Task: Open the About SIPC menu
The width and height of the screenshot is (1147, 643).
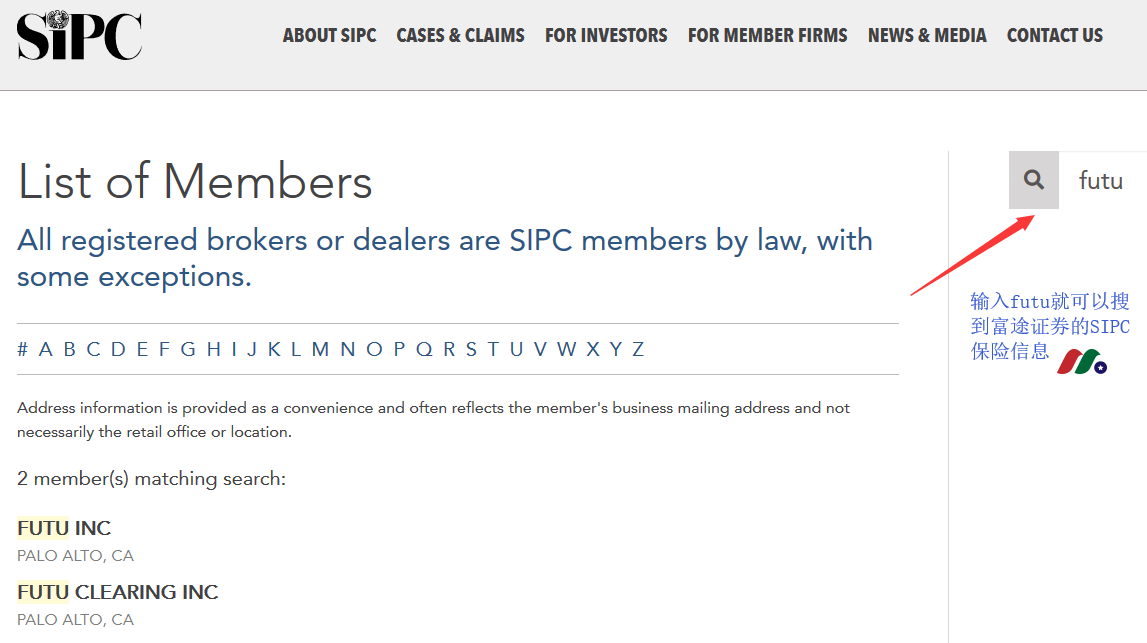Action: point(329,35)
